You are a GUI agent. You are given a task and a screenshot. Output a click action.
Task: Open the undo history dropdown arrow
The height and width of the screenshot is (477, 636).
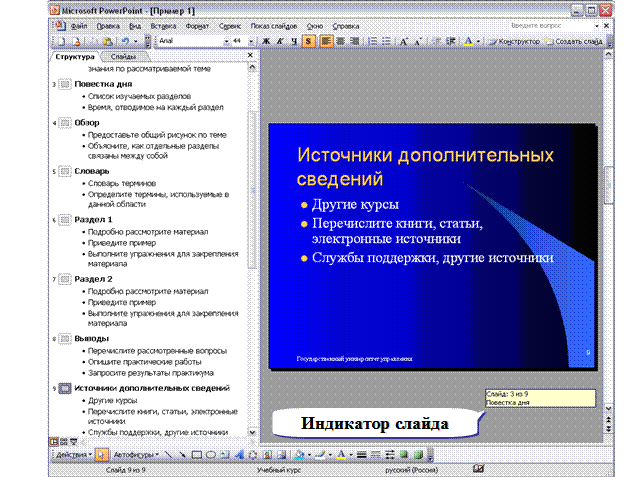coord(136,41)
